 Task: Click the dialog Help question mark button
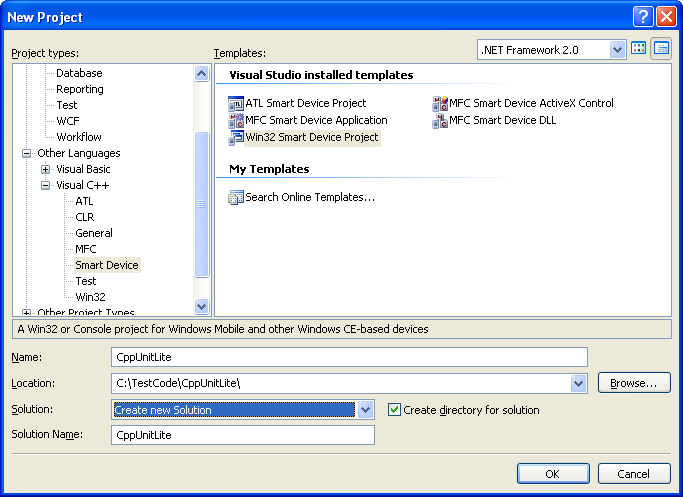coord(643,17)
